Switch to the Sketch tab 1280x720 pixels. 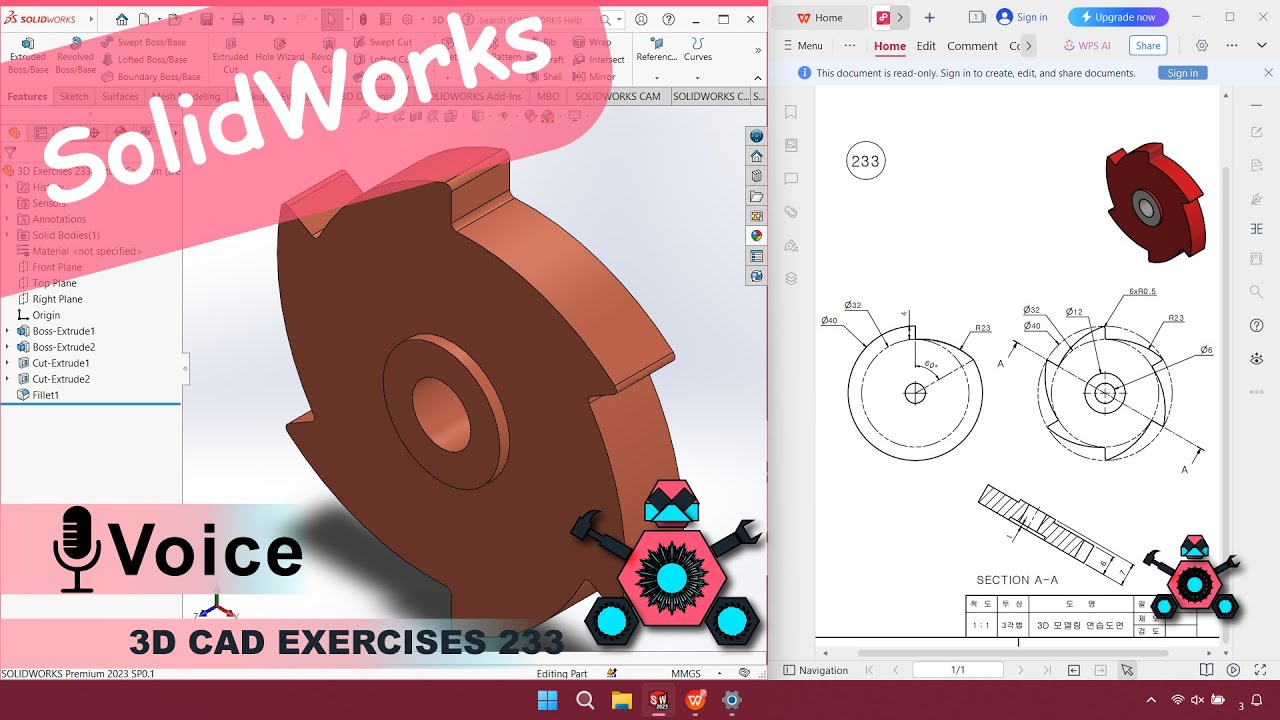click(74, 96)
